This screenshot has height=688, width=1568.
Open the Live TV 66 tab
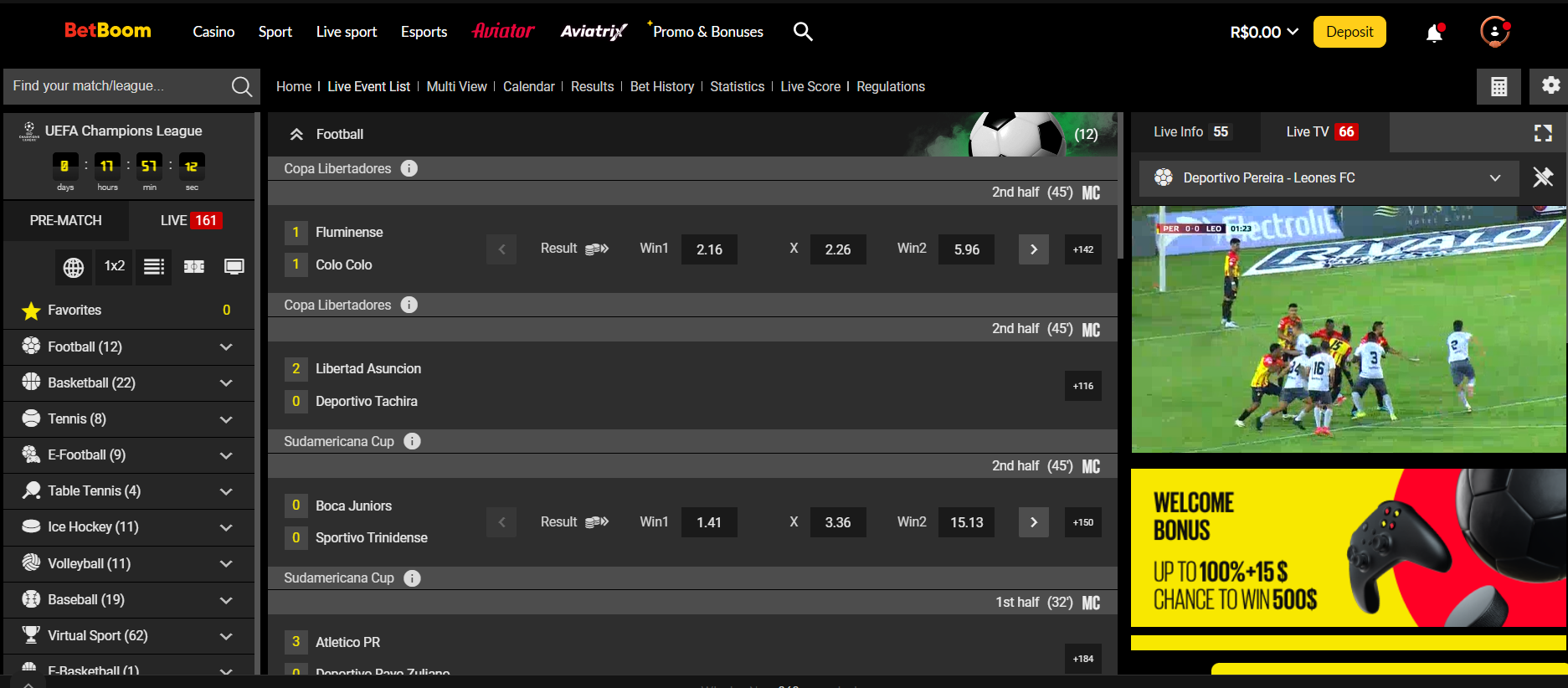click(1323, 131)
